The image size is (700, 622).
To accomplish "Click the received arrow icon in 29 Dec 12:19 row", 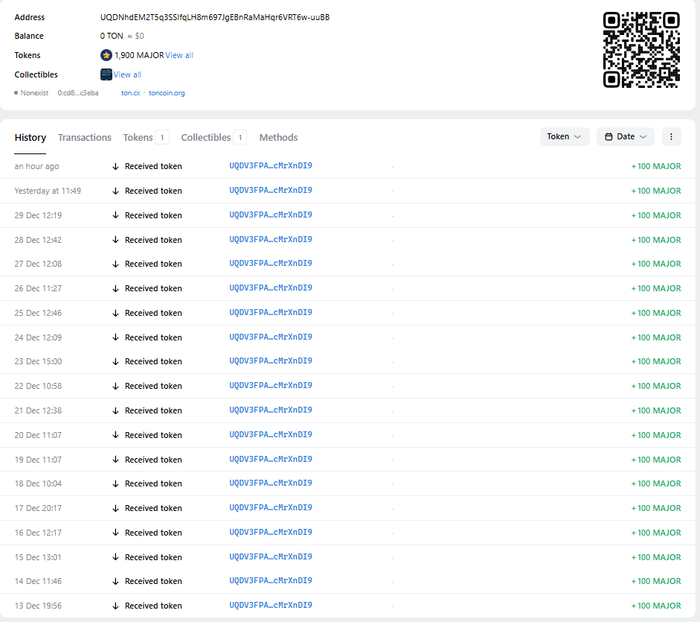I will click(115, 215).
